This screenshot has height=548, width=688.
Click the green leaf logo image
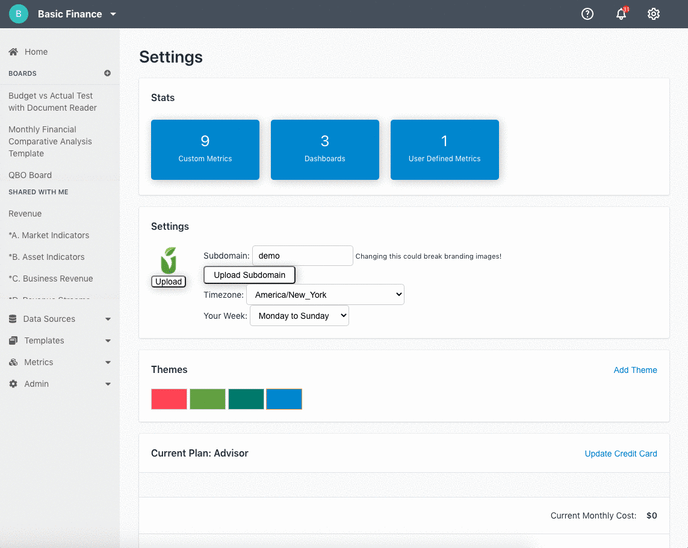pos(168,260)
